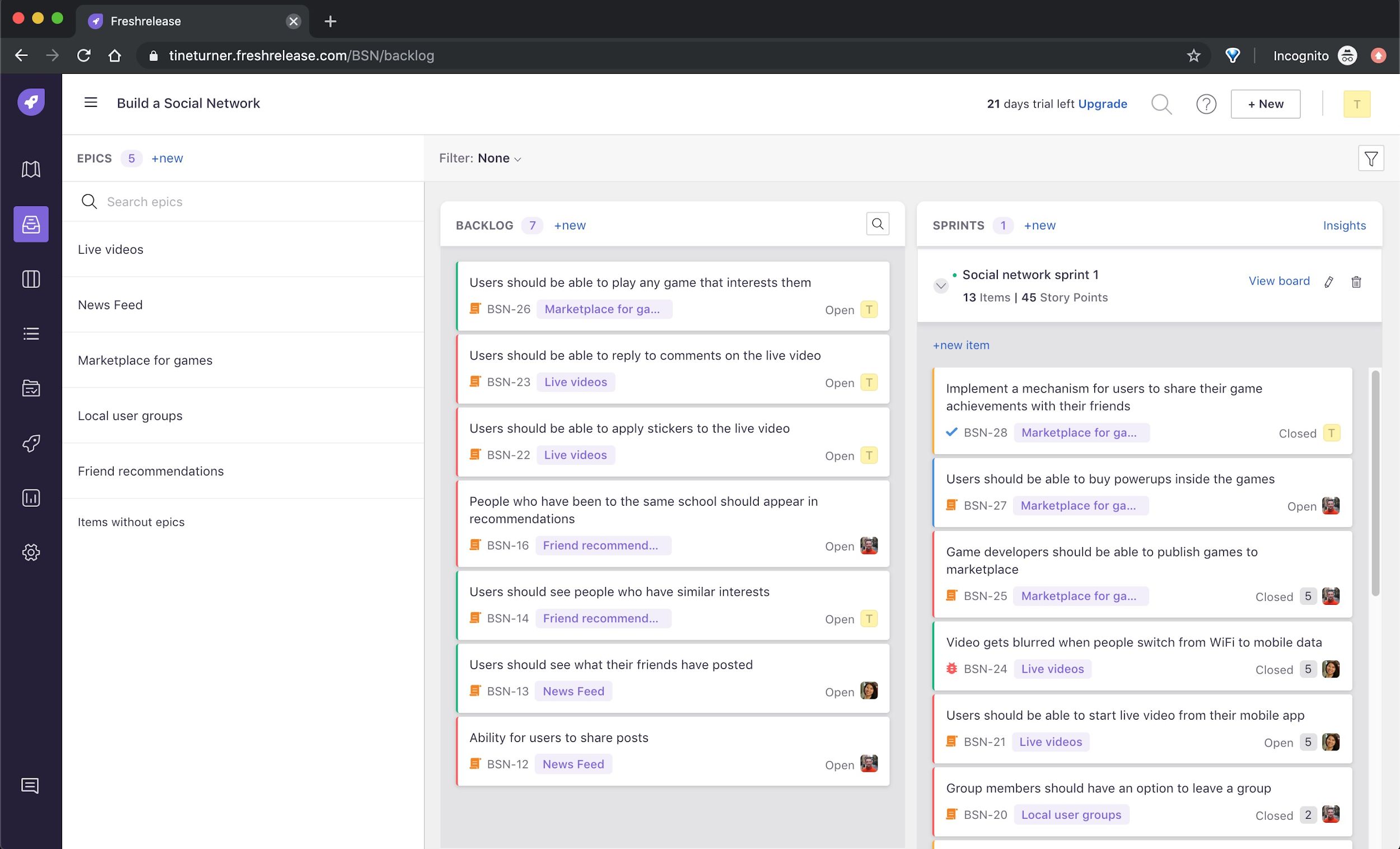Collapse Social network sprint 1 chevron

coord(941,286)
